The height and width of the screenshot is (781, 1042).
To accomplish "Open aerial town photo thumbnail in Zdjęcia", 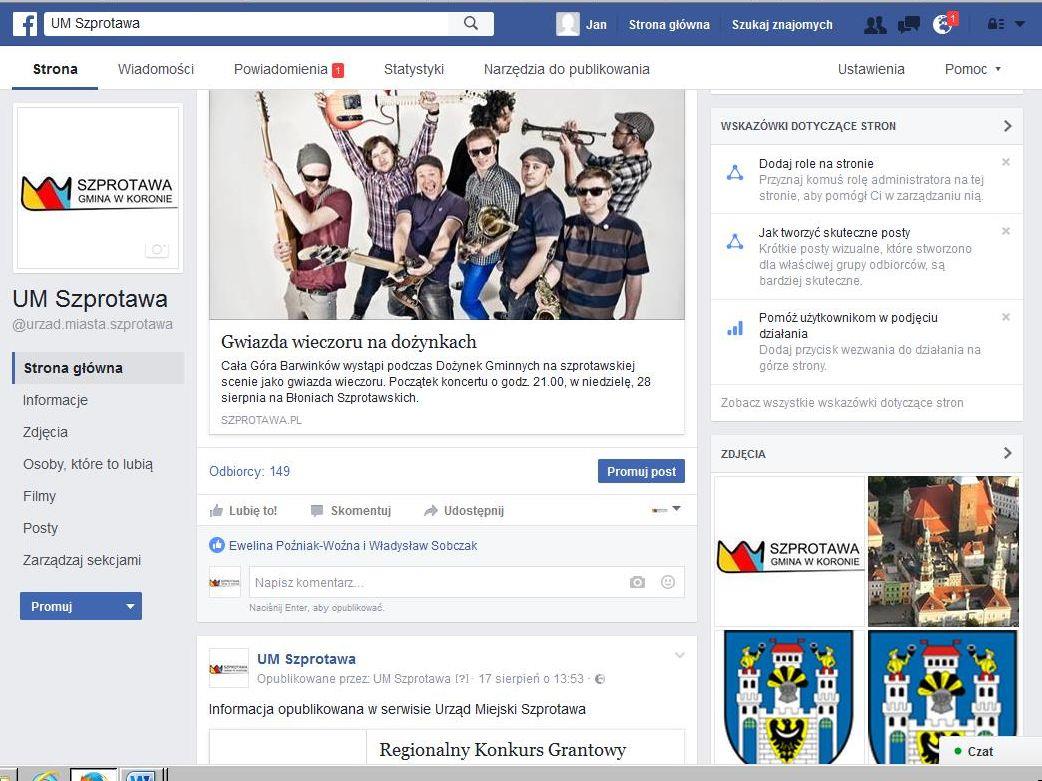I will 943,551.
